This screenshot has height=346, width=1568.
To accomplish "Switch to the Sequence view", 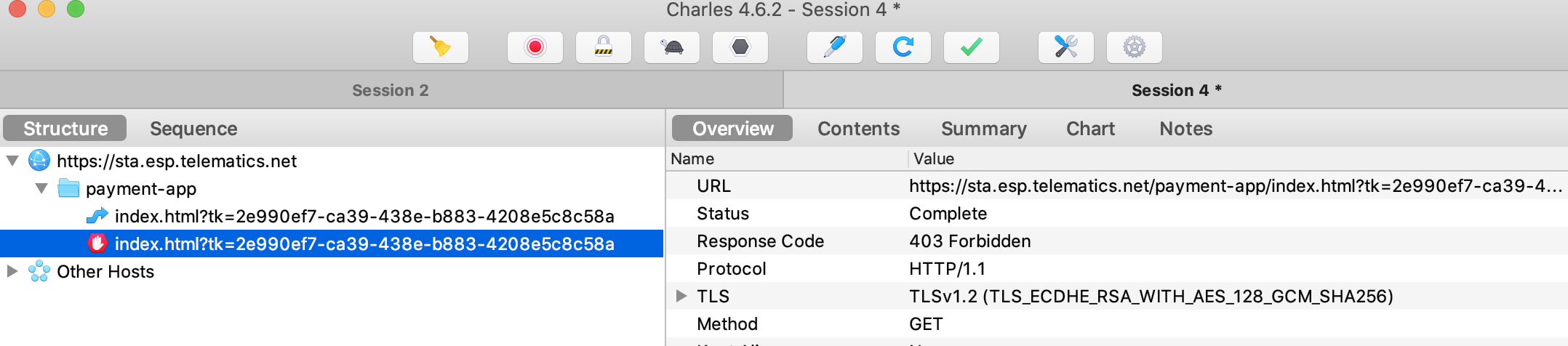I will [193, 129].
